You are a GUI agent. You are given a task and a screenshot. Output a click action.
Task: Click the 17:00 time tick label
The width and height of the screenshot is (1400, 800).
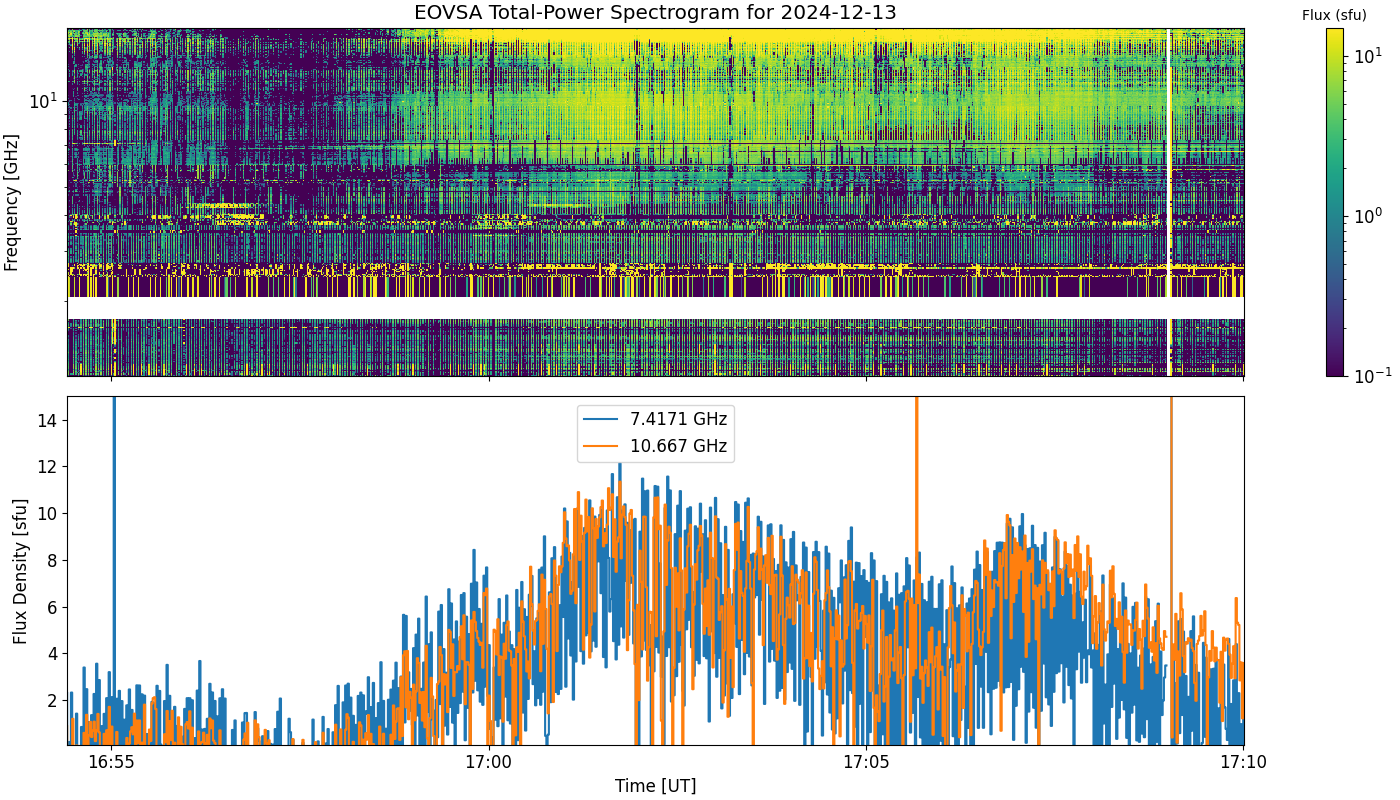(488, 762)
